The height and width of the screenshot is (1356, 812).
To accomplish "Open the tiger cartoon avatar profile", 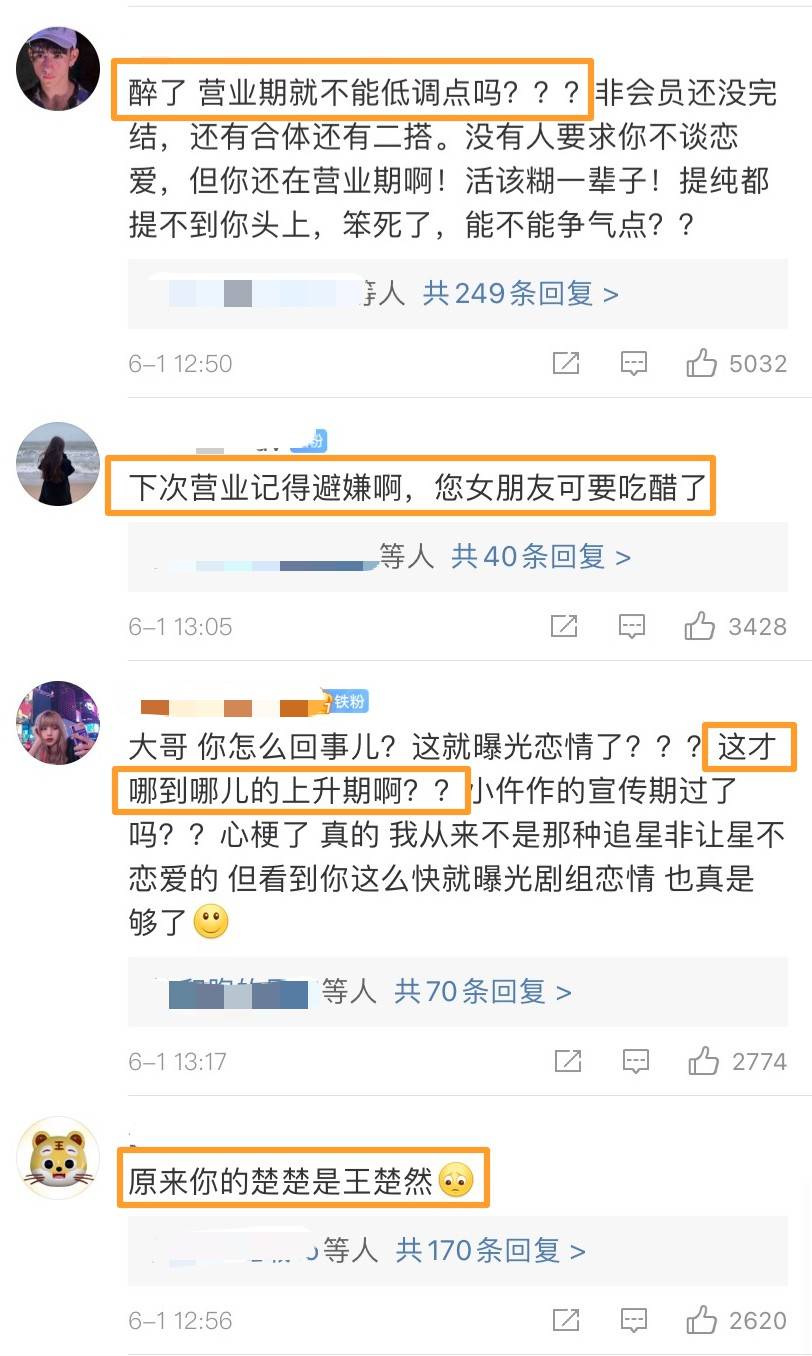I will (59, 1158).
